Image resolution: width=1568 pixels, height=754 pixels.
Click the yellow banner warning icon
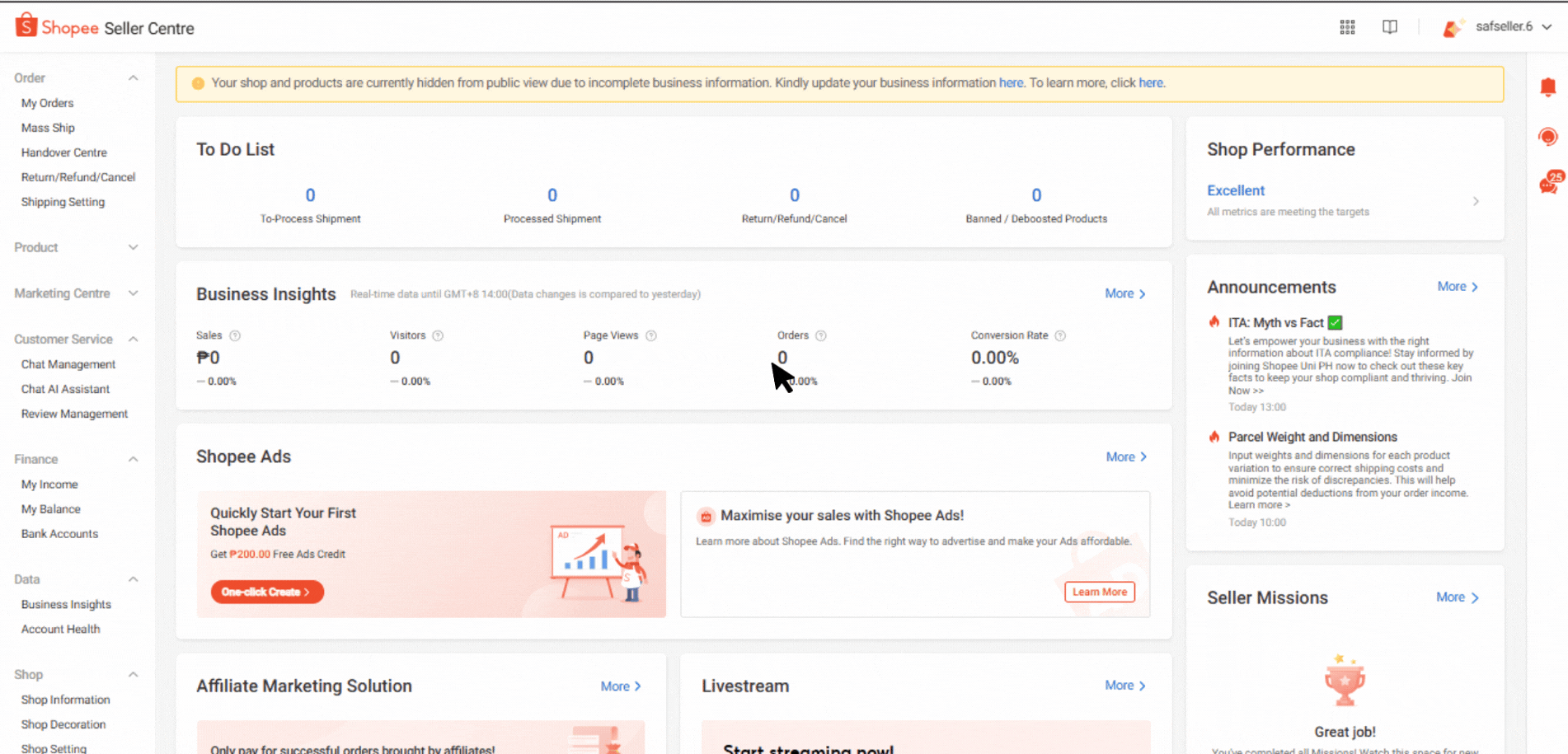coord(198,83)
